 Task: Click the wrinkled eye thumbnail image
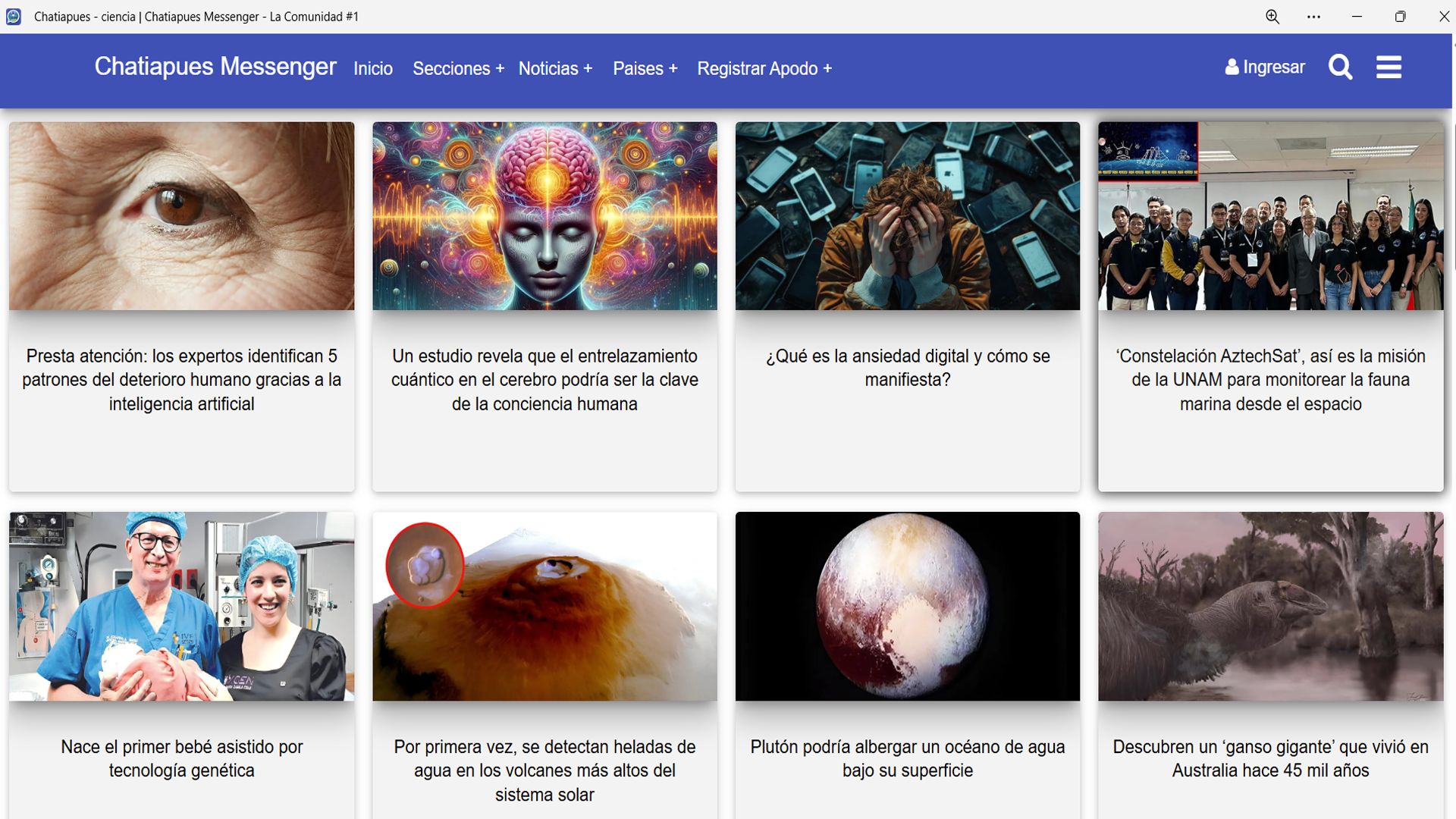(182, 216)
